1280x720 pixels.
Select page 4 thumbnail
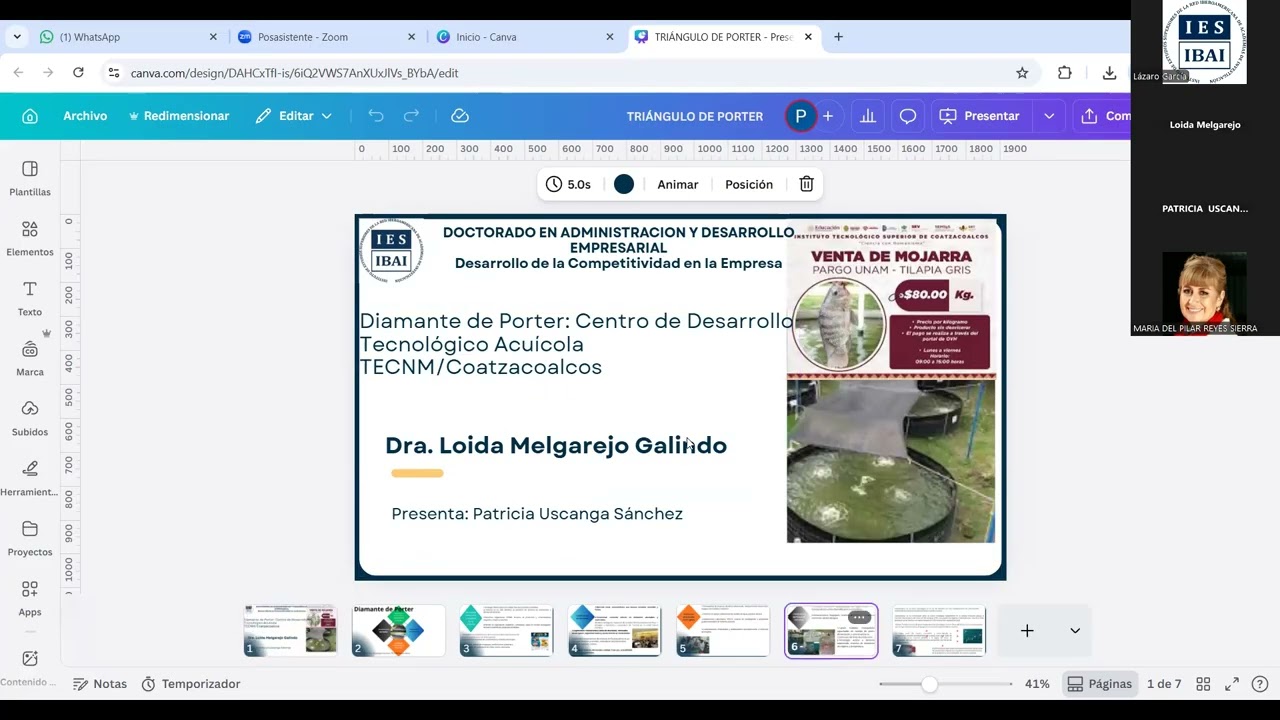coord(615,631)
